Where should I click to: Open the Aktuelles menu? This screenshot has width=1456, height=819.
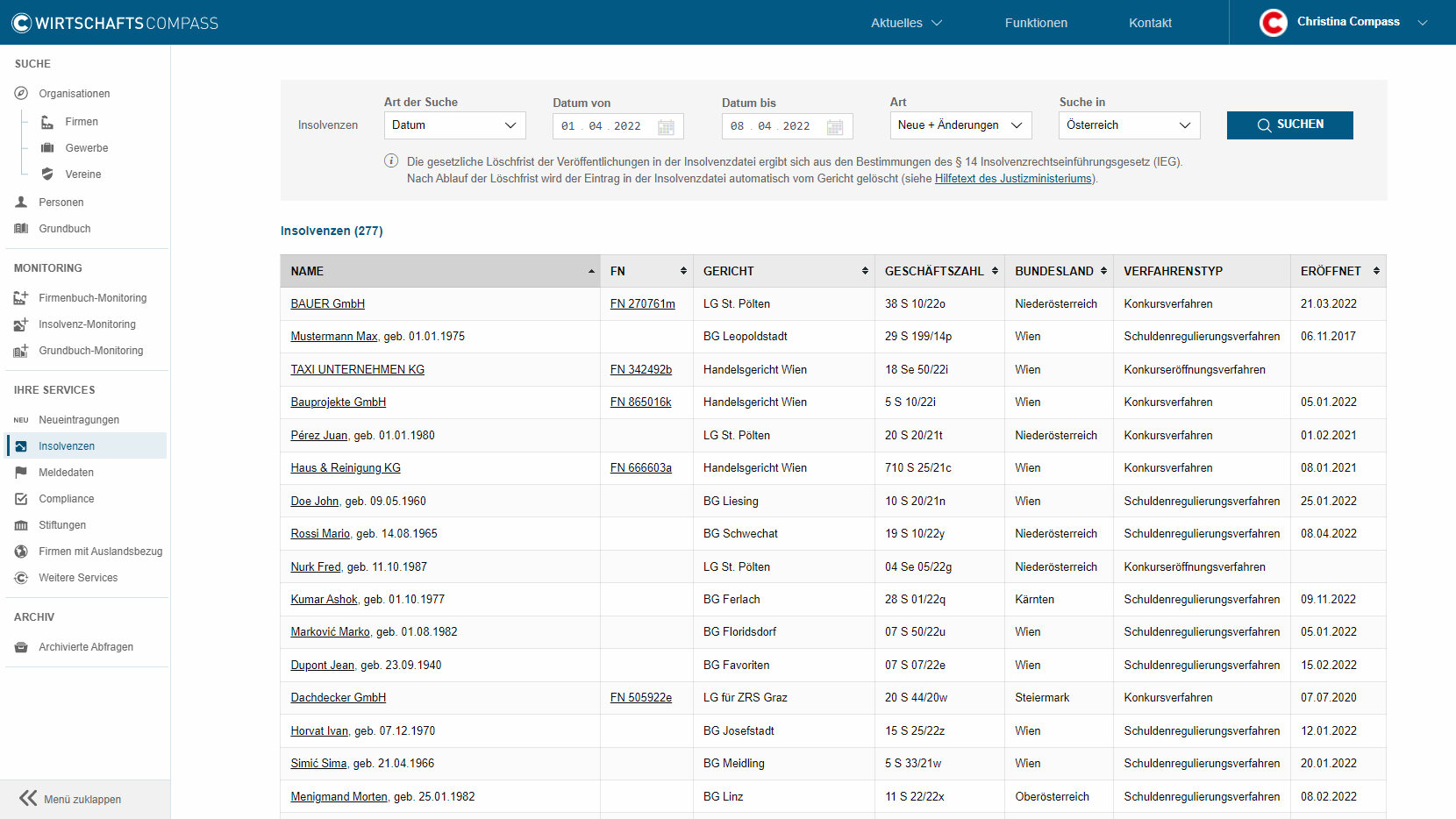pyautogui.click(x=906, y=23)
